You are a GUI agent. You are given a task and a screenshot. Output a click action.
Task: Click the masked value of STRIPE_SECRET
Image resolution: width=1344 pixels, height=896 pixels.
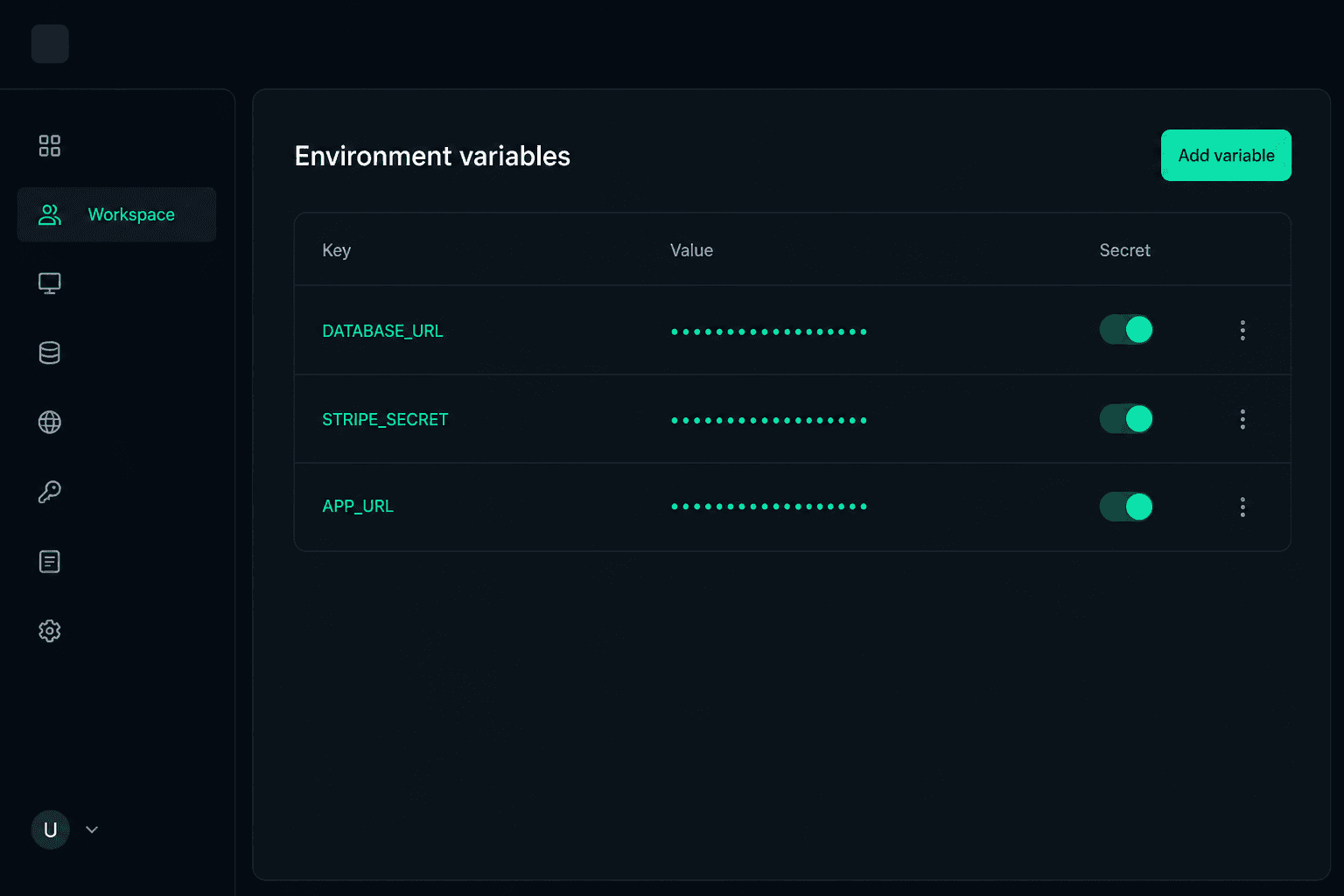(769, 420)
